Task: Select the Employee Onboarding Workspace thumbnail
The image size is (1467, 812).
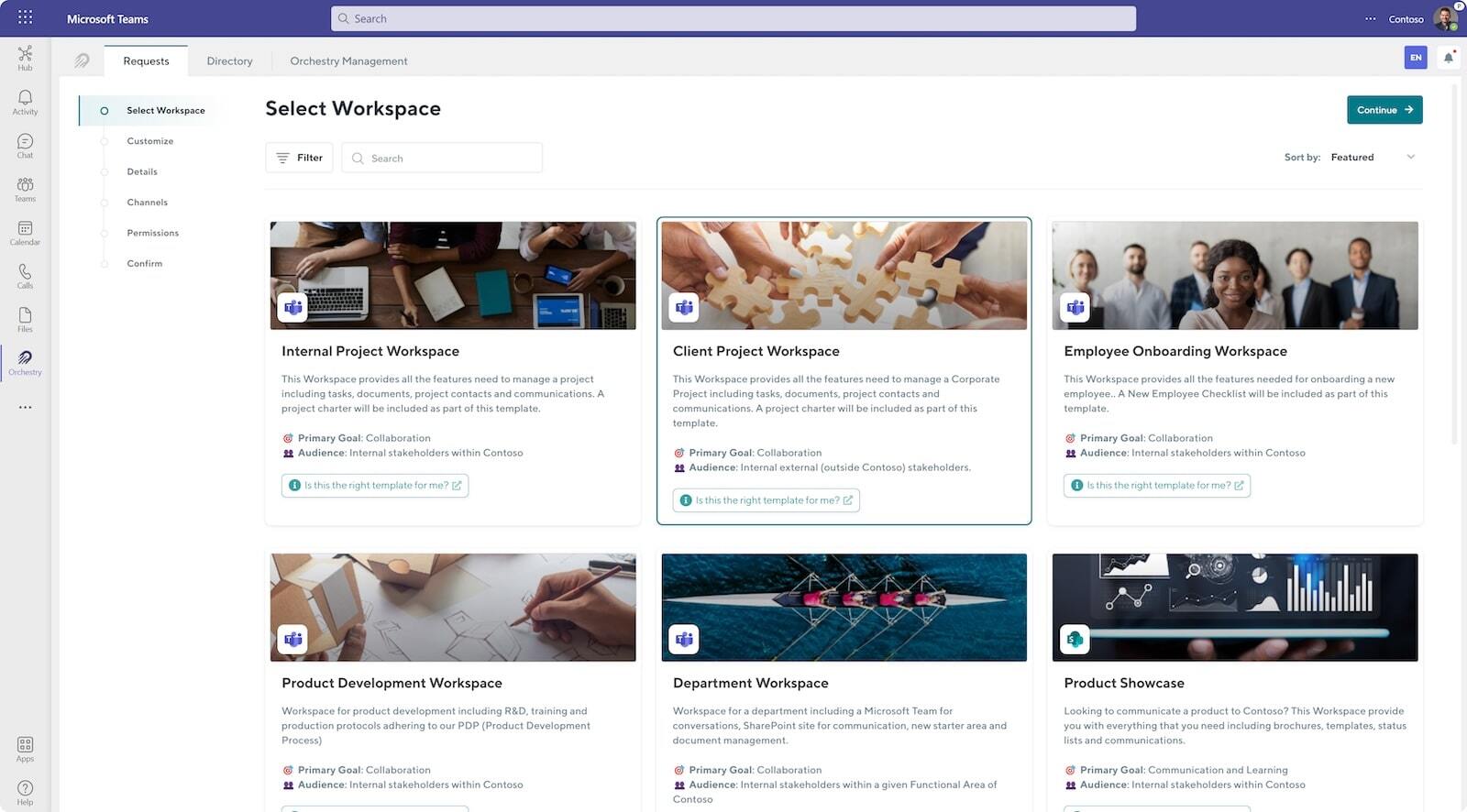Action: pos(1234,275)
